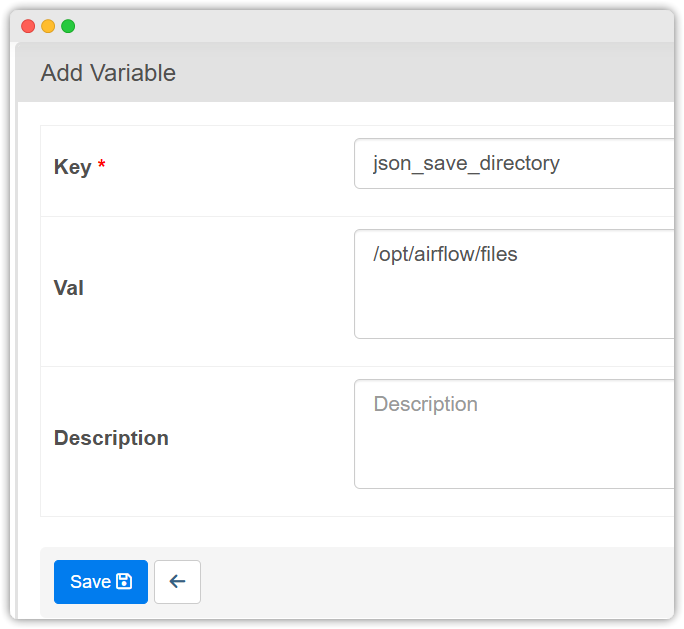Click the gray form footer right of the back arrow
The height and width of the screenshot is (629, 684).
[430, 582]
